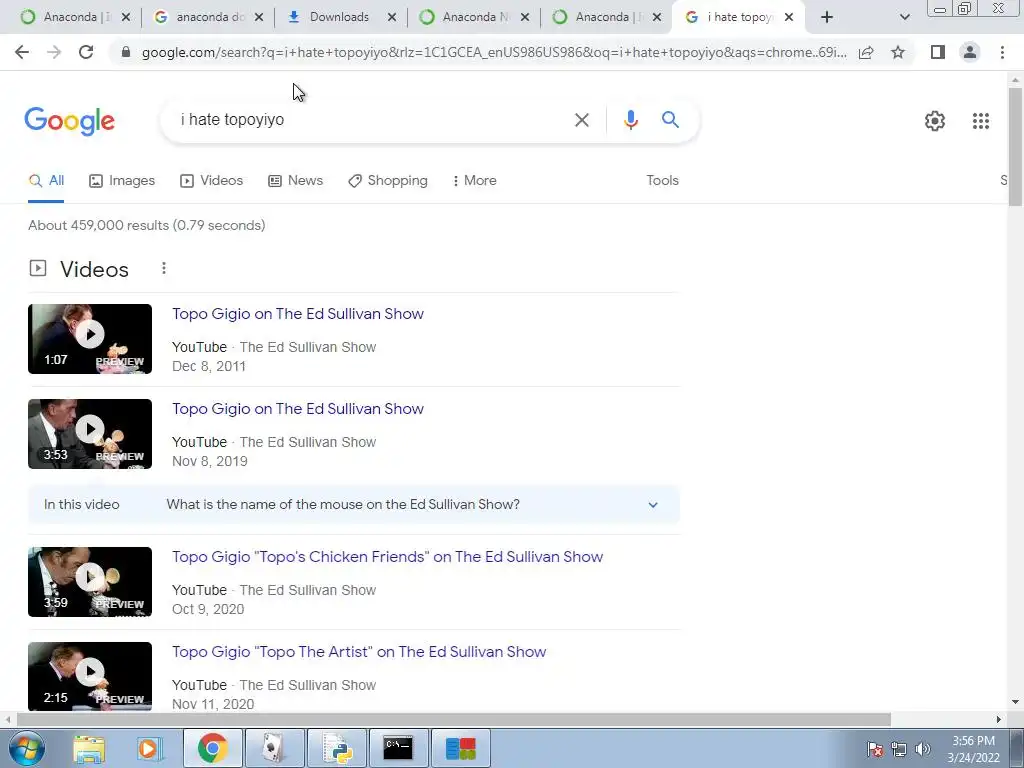Screen dimensions: 1024x768
Task: Open Nov 8, 2019 Topo Gigio video link
Action: coord(298,409)
